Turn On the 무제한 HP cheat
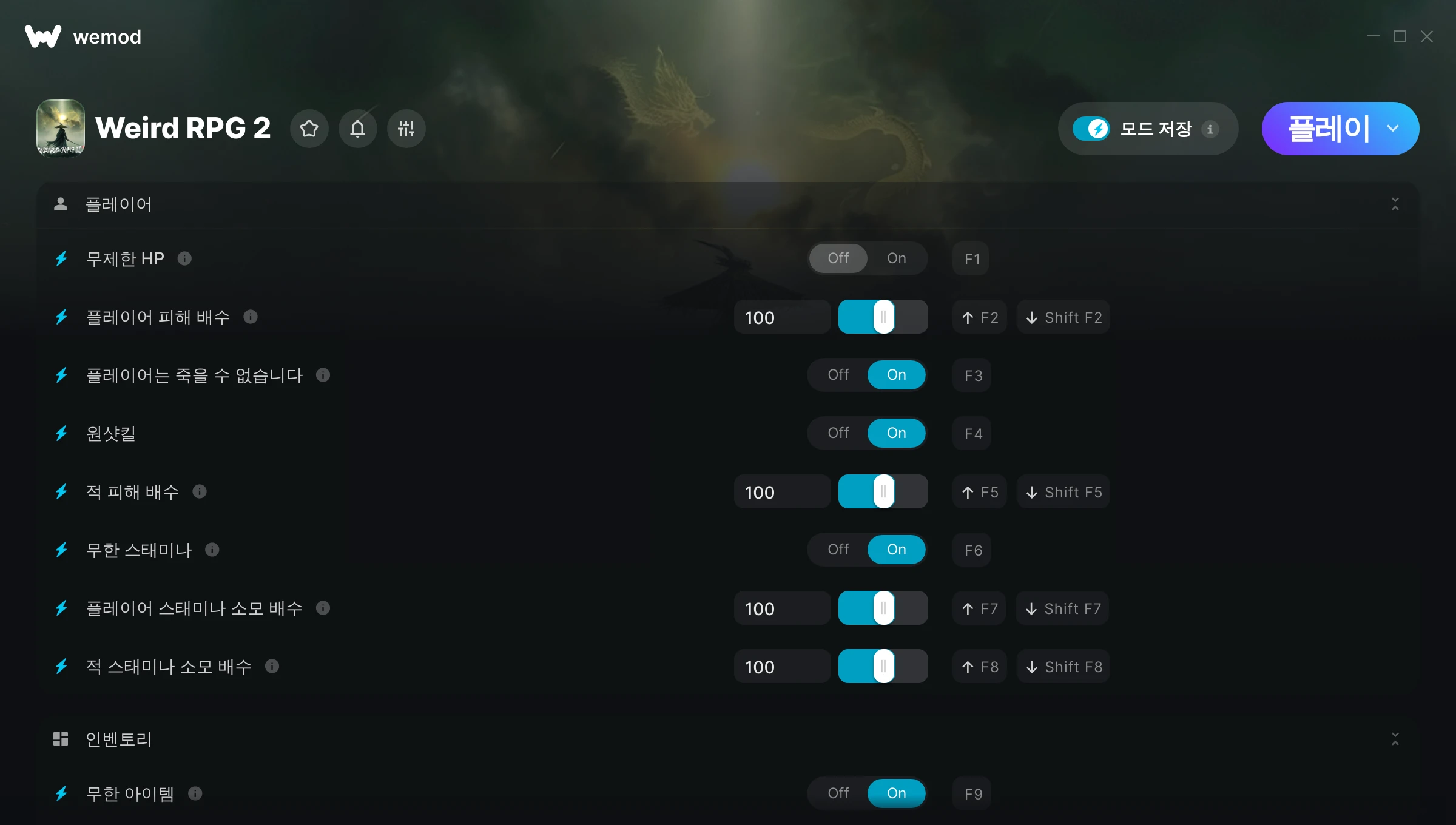Image resolution: width=1456 pixels, height=825 pixels. [896, 258]
